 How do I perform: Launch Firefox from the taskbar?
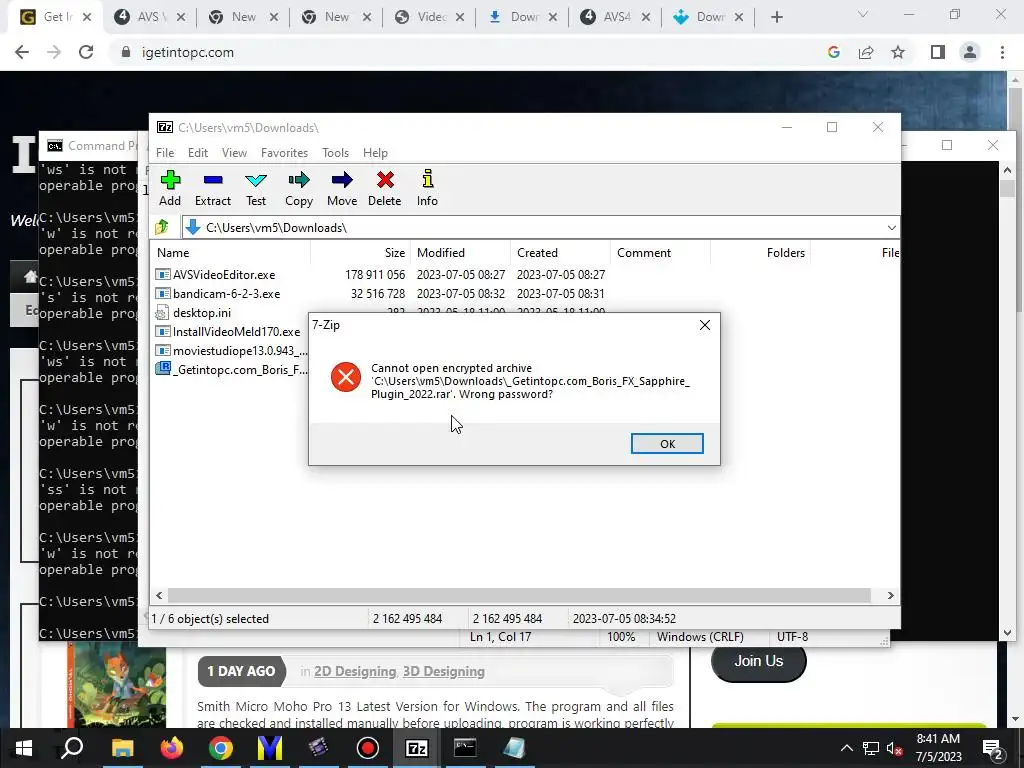click(x=172, y=748)
